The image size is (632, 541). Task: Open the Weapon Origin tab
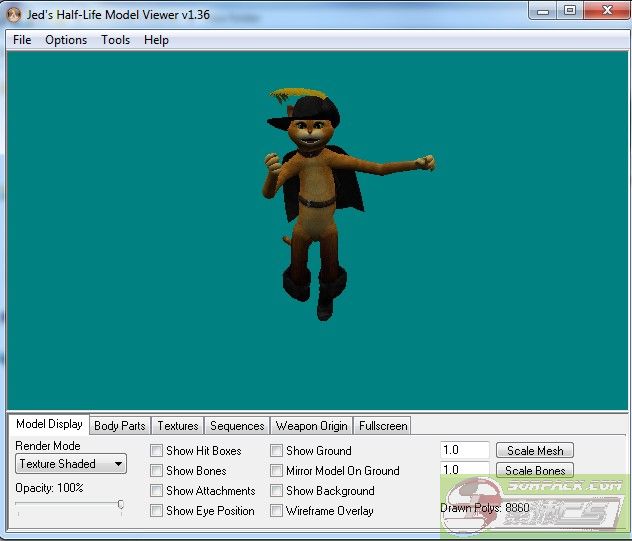pyautogui.click(x=311, y=426)
